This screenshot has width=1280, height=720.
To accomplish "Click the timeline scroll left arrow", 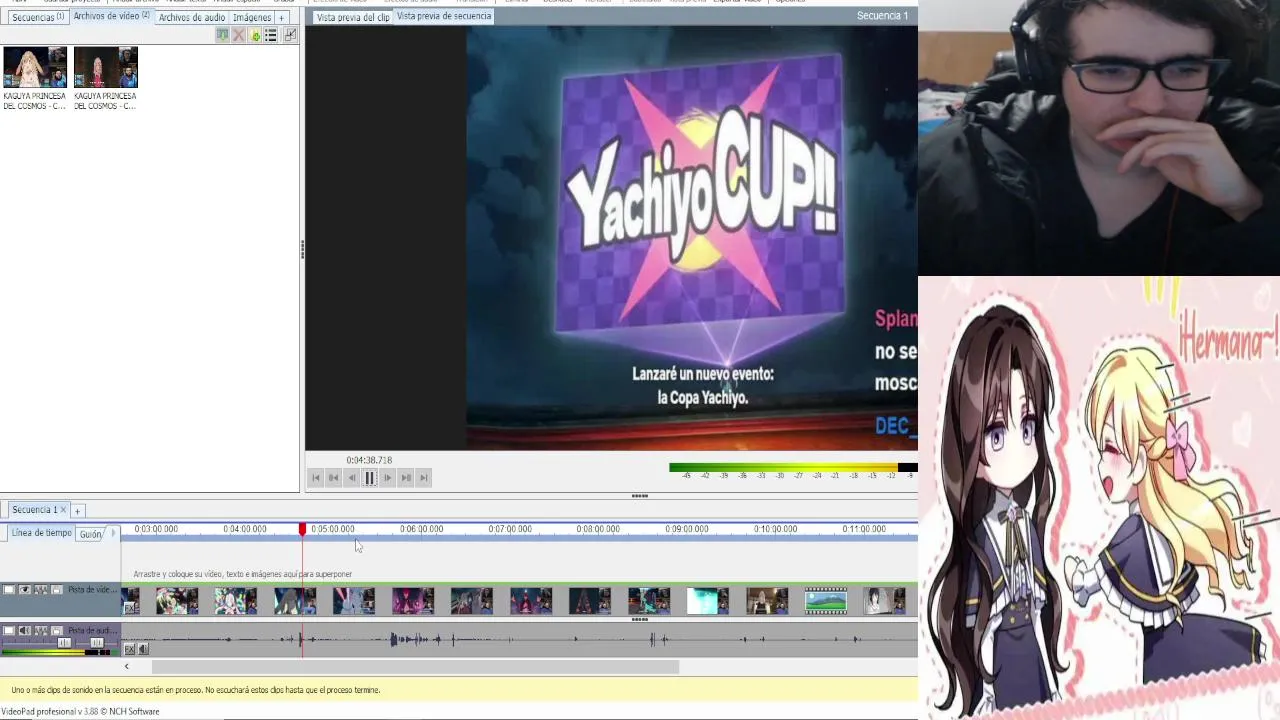I will point(126,666).
